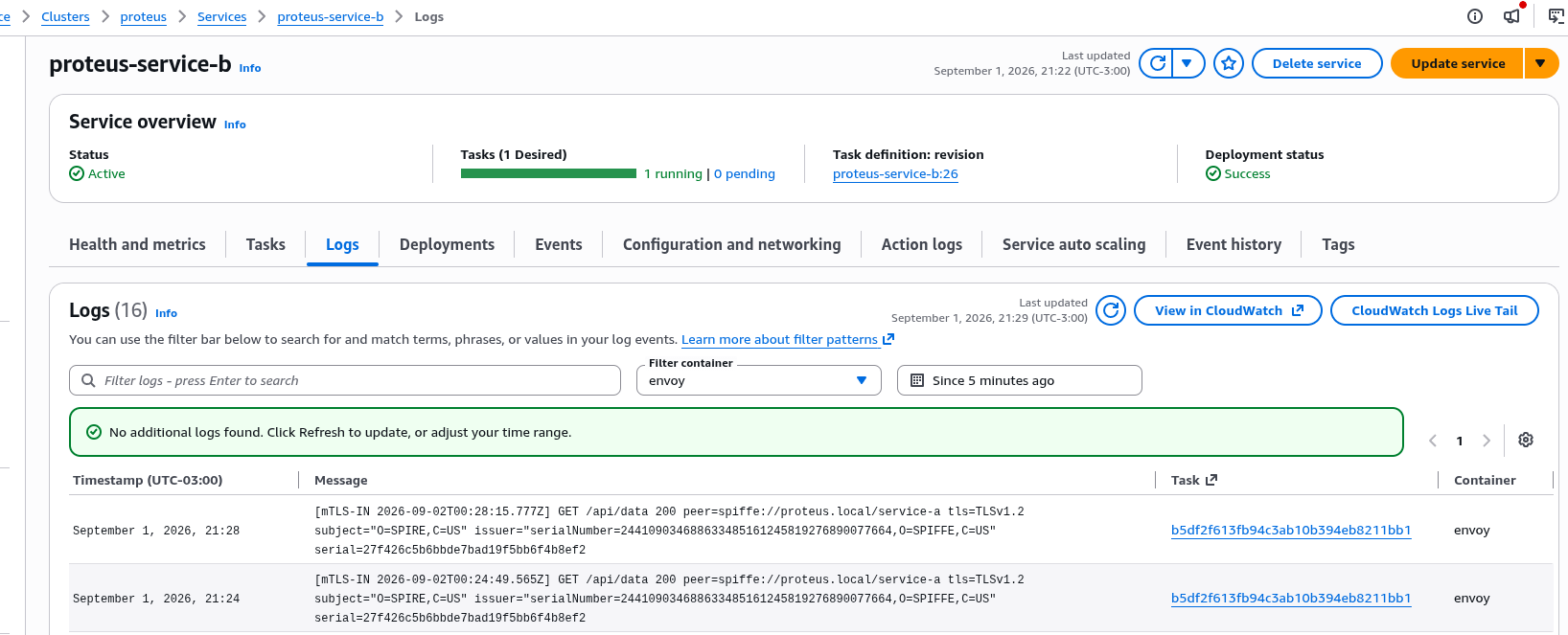Click Update service button
Screen dimensions: 1568x635
(1457, 63)
